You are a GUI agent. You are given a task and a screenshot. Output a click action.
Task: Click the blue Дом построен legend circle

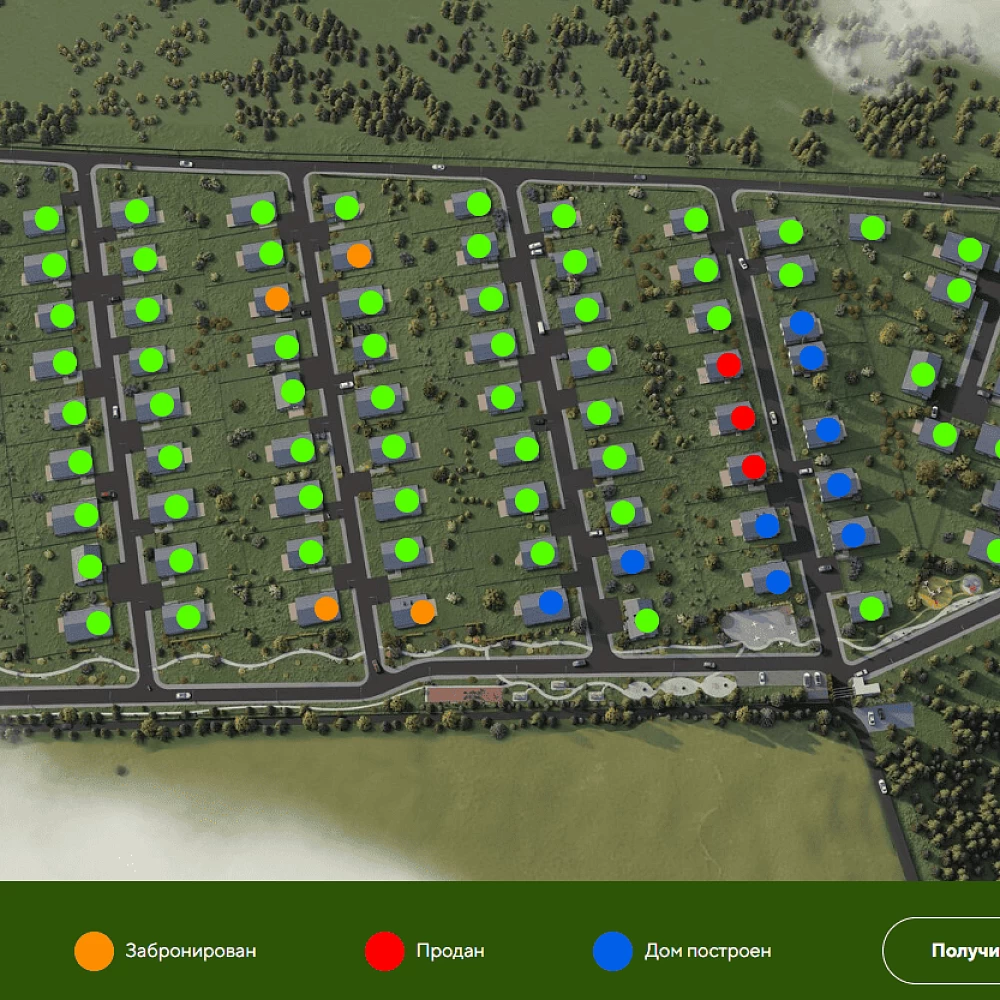pos(613,951)
